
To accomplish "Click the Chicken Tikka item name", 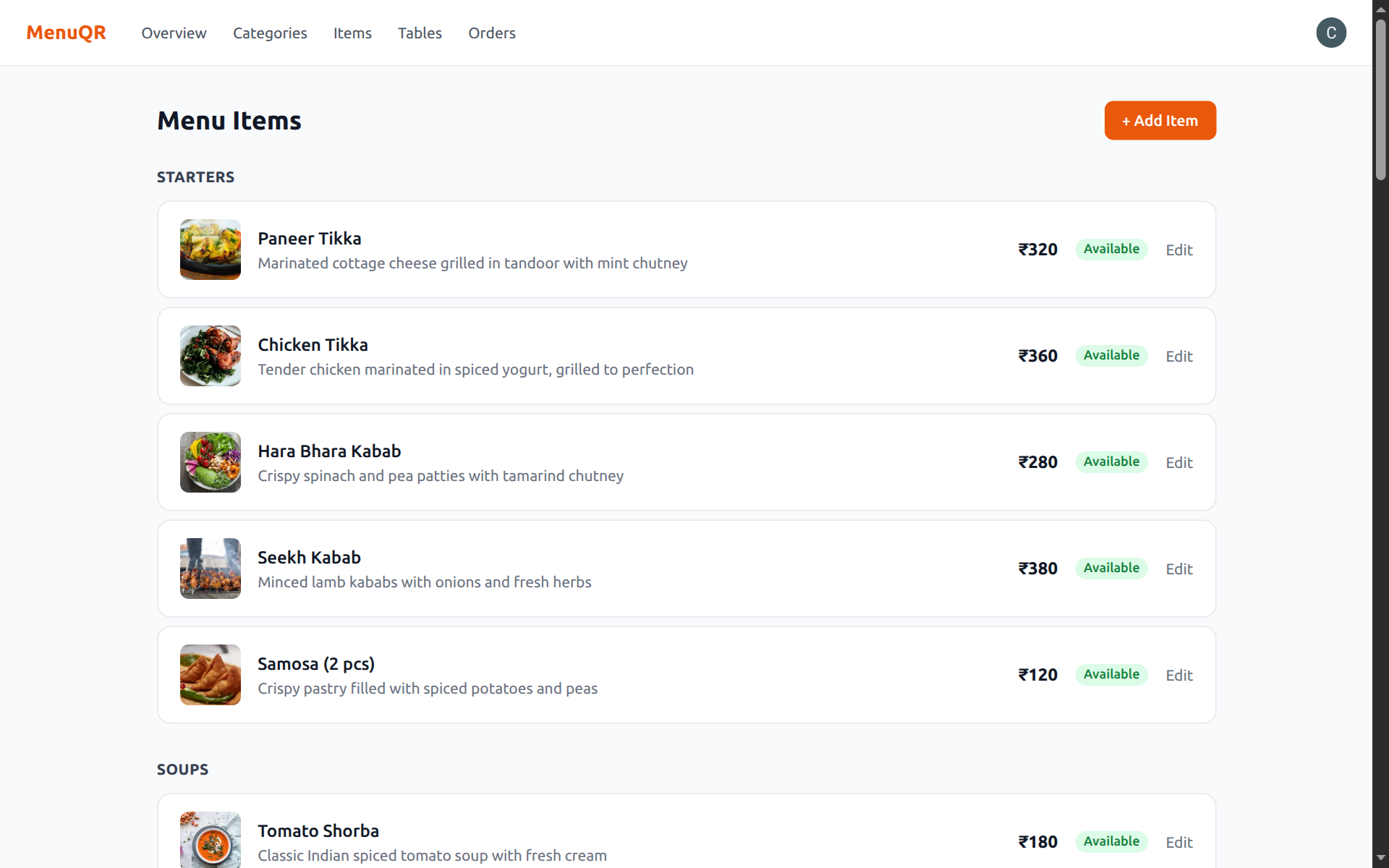I will [x=313, y=344].
